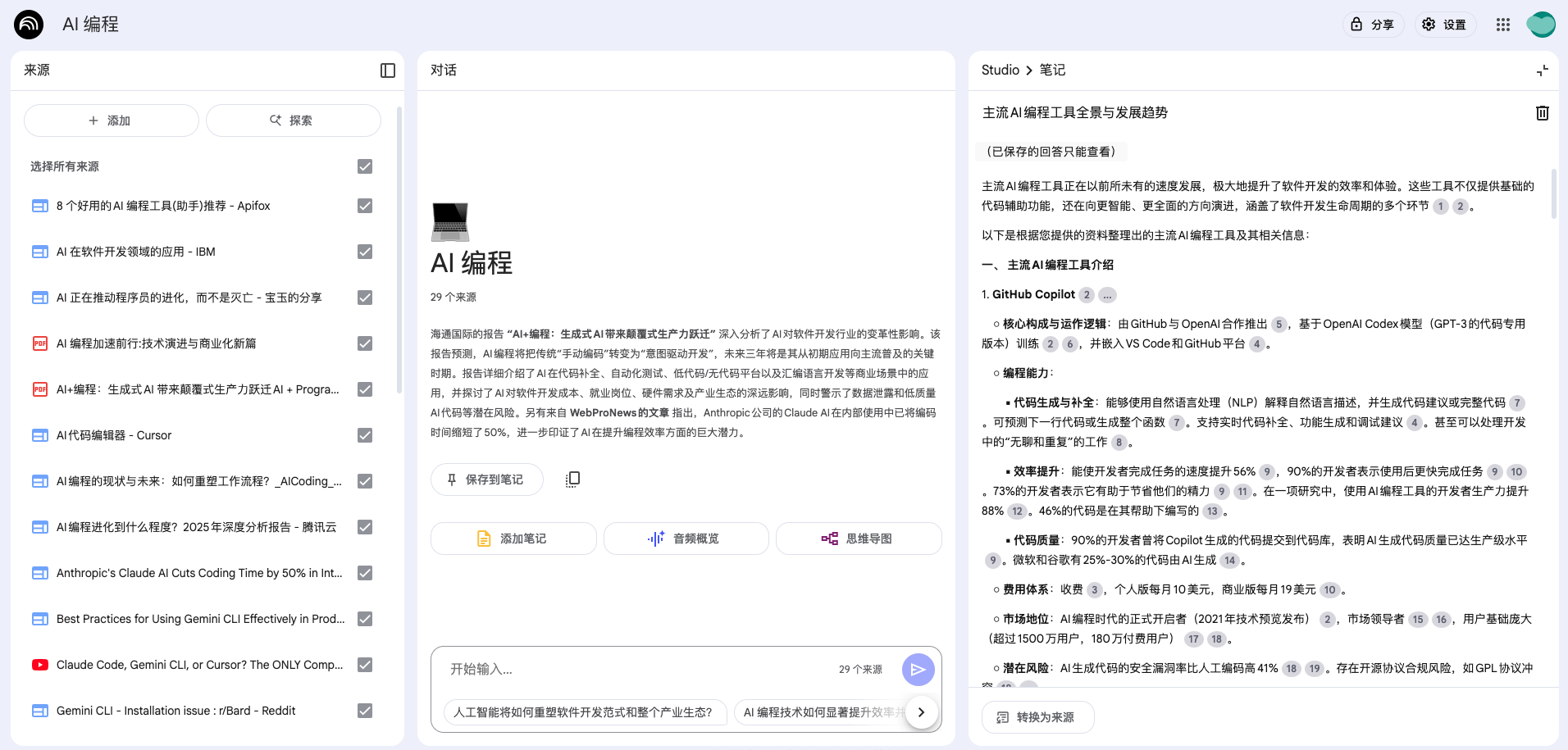Click the Apifox source document icon
The width and height of the screenshot is (1568, 750).
40,206
